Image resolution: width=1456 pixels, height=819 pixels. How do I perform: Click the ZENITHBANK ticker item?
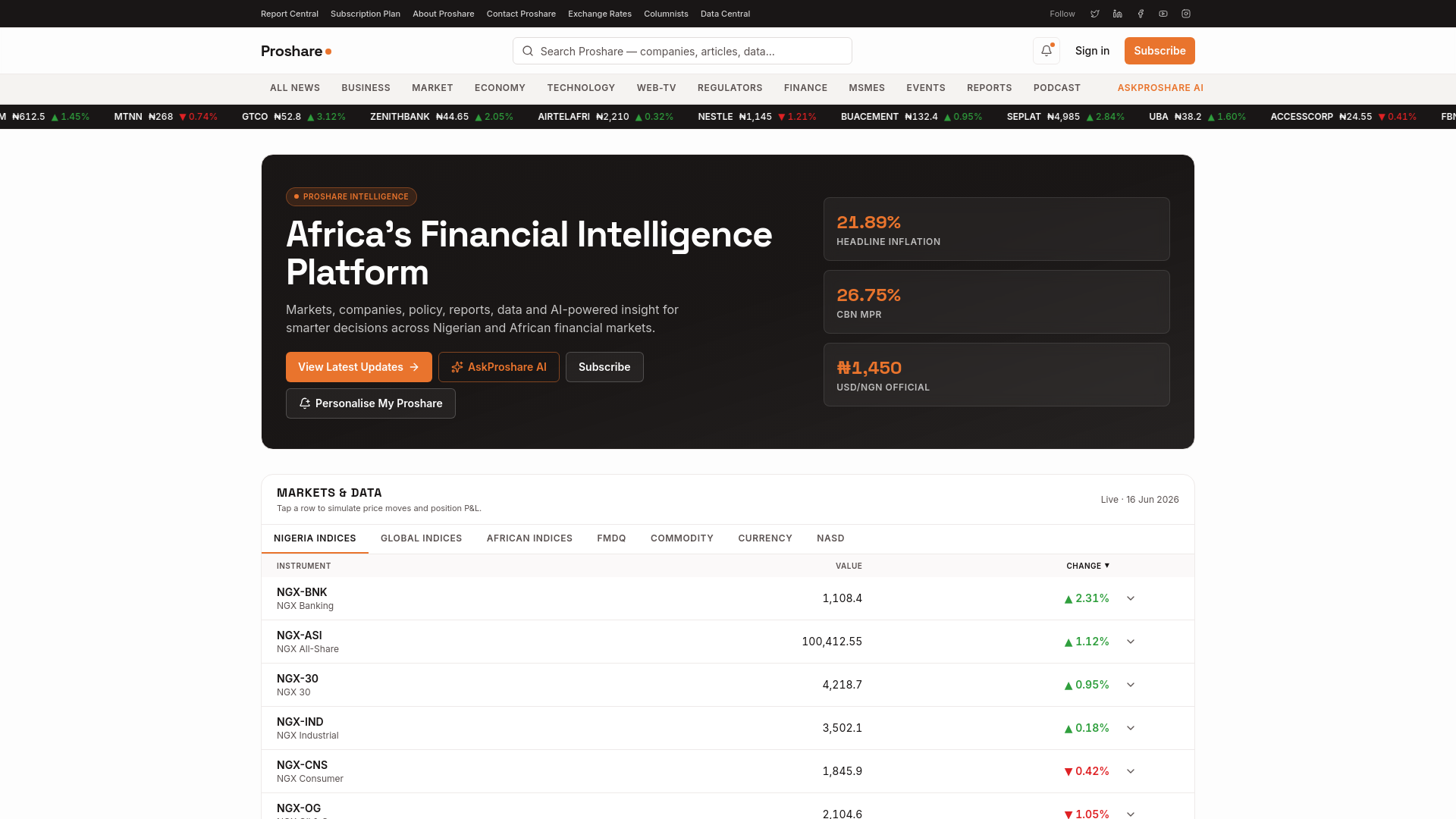pyautogui.click(x=441, y=117)
